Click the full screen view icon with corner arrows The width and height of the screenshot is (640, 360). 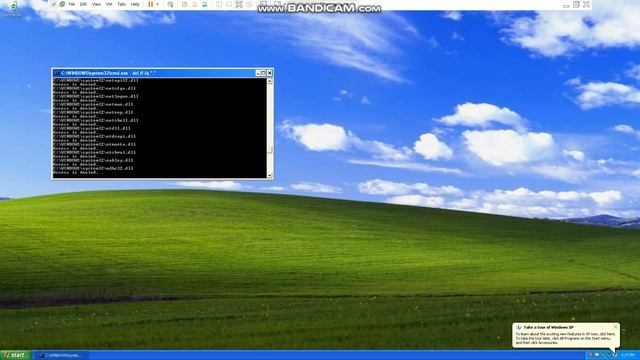[x=239, y=4]
